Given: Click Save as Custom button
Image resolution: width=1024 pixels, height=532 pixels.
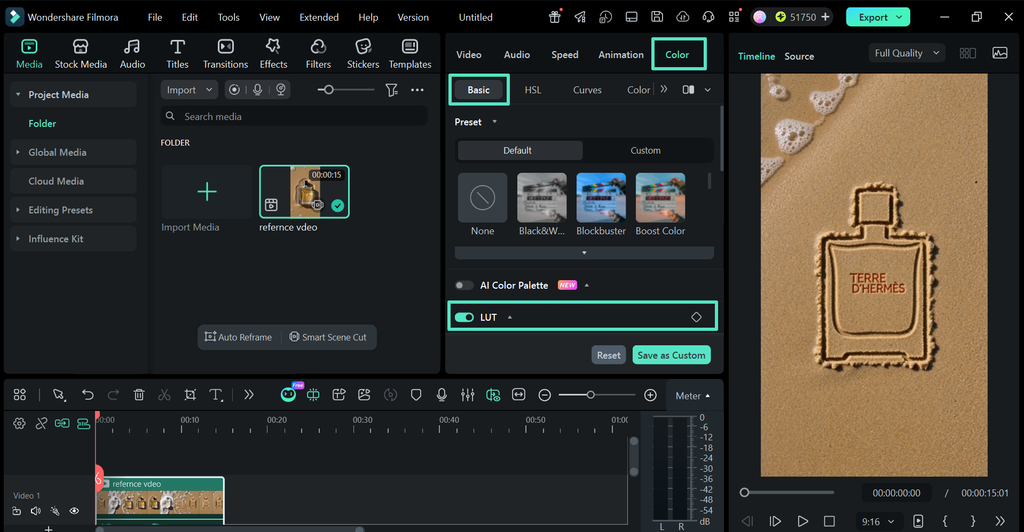Looking at the screenshot, I should click(x=671, y=355).
